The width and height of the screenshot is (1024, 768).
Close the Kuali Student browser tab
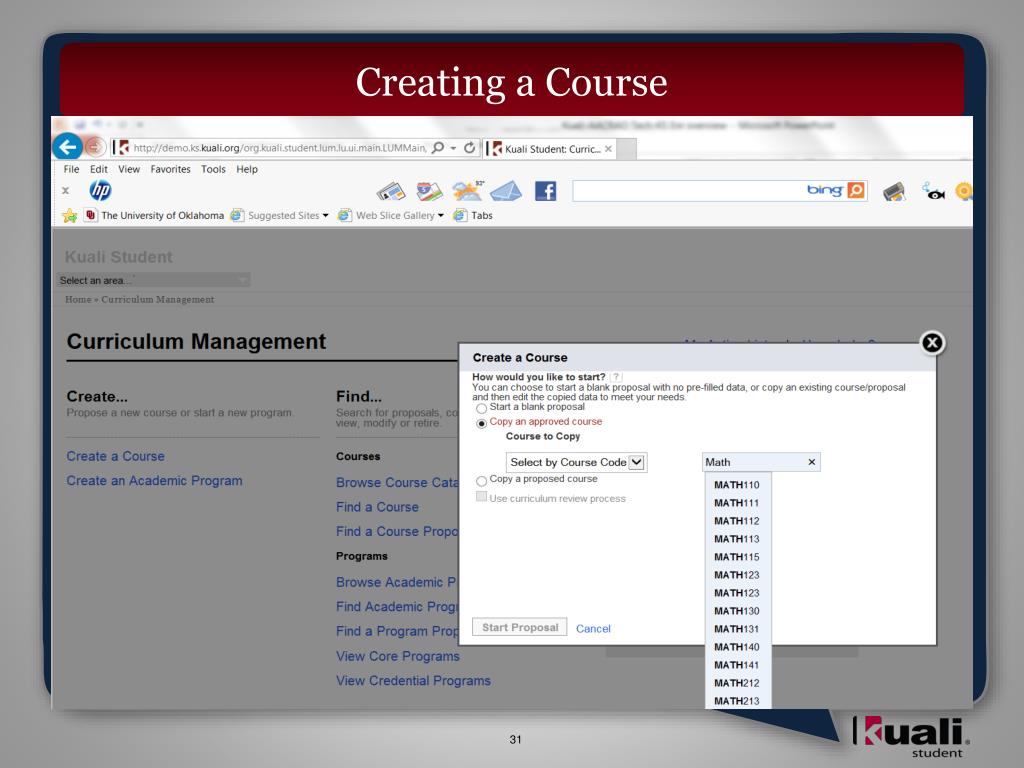(608, 149)
